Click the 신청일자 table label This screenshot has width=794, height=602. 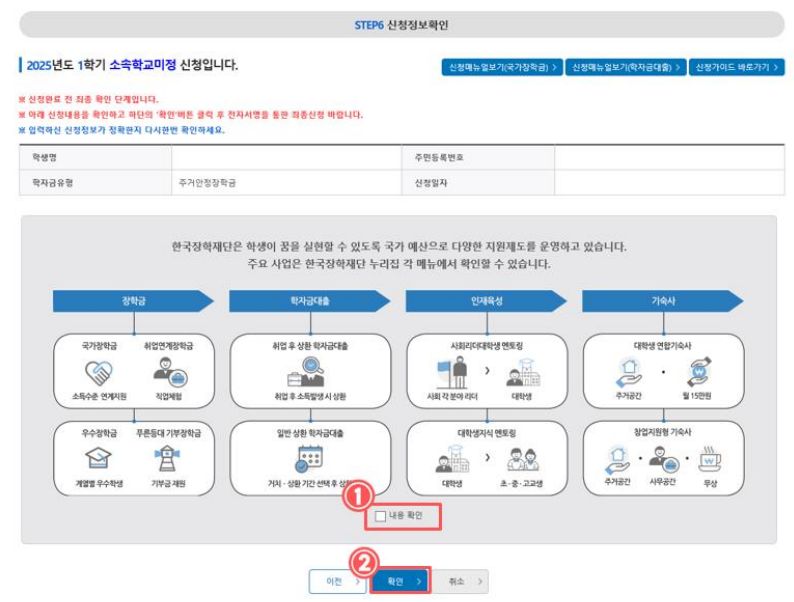click(431, 183)
